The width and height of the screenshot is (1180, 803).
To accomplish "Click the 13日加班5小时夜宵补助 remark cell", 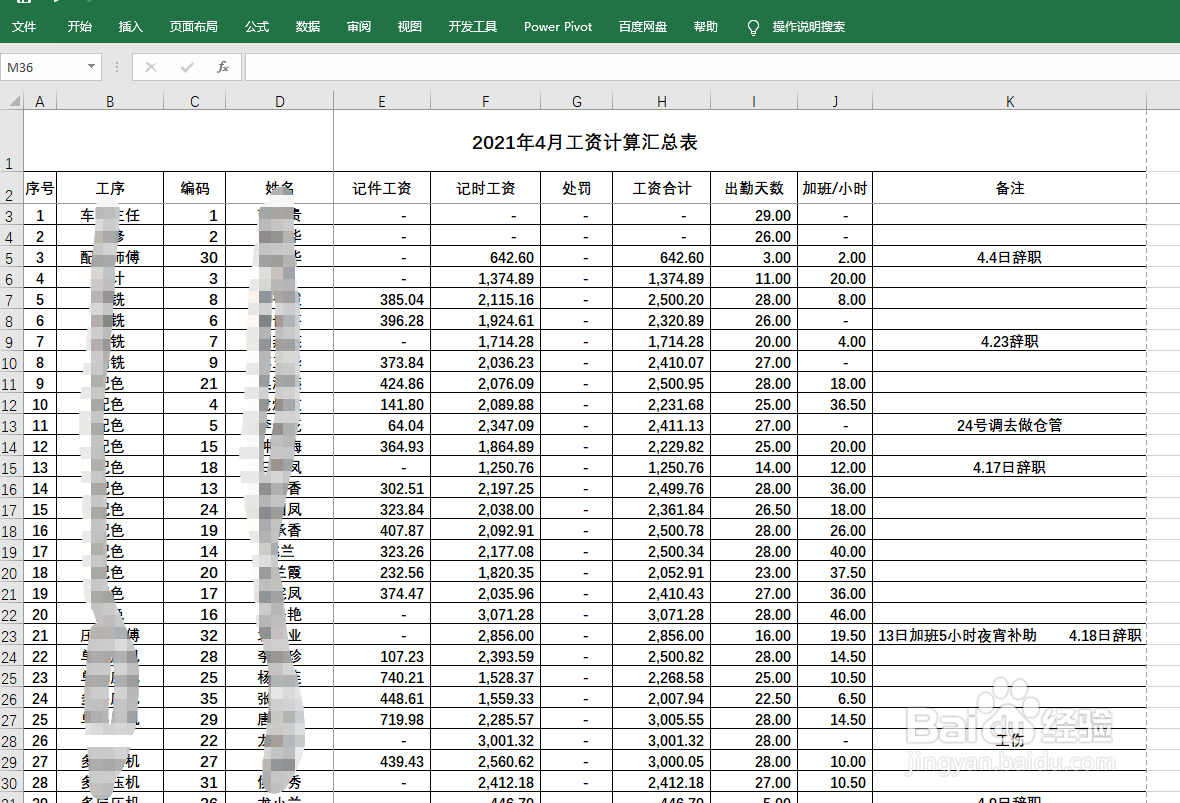I will click(x=1009, y=636).
